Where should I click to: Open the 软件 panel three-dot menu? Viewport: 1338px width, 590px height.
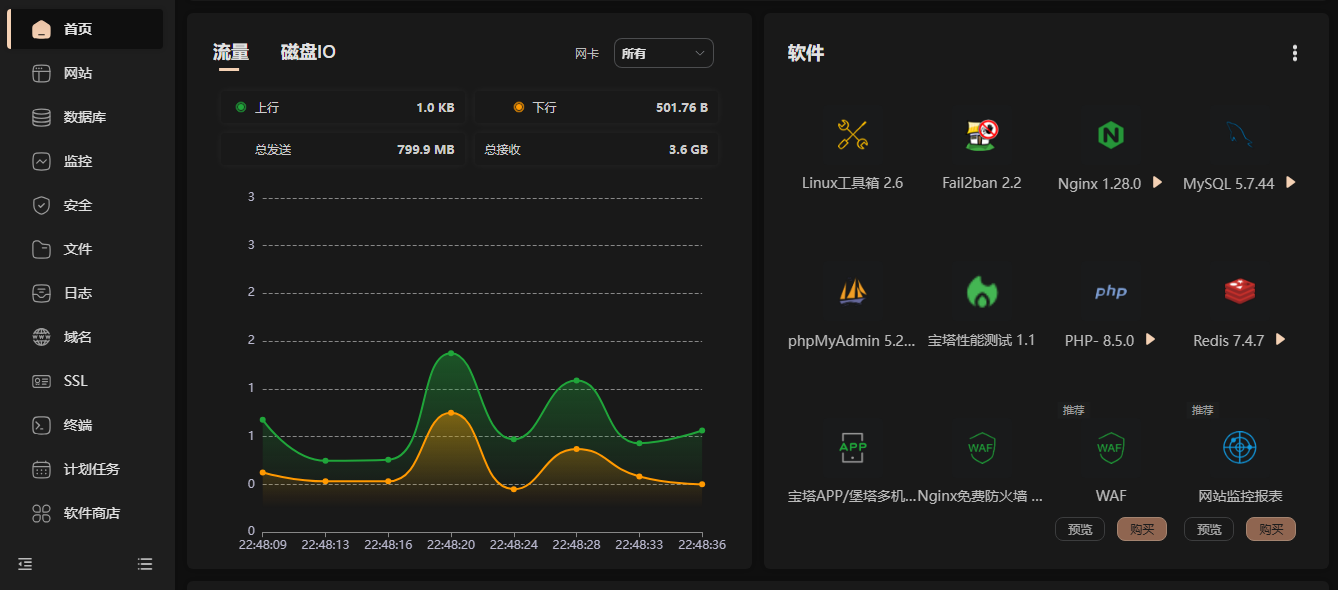click(x=1294, y=53)
